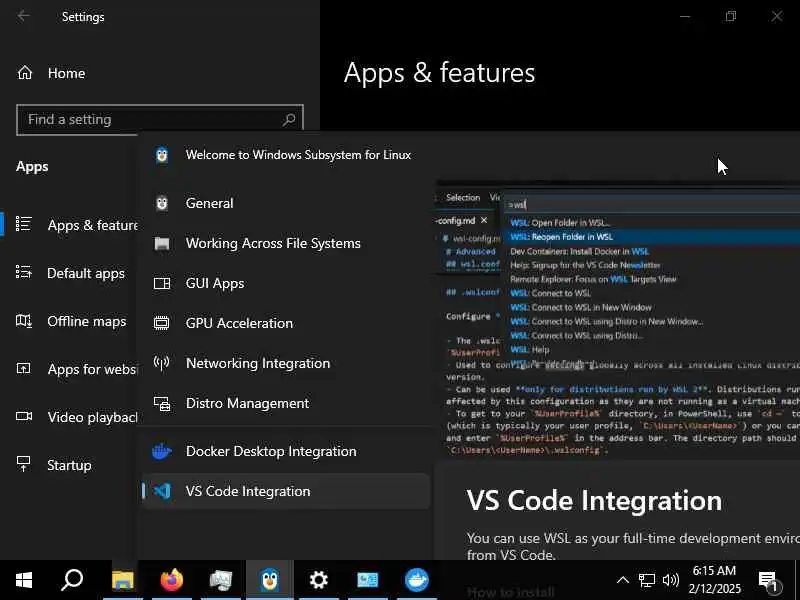This screenshot has height=600, width=800.
Task: Open Working Across File Systems page
Action: 286,243
